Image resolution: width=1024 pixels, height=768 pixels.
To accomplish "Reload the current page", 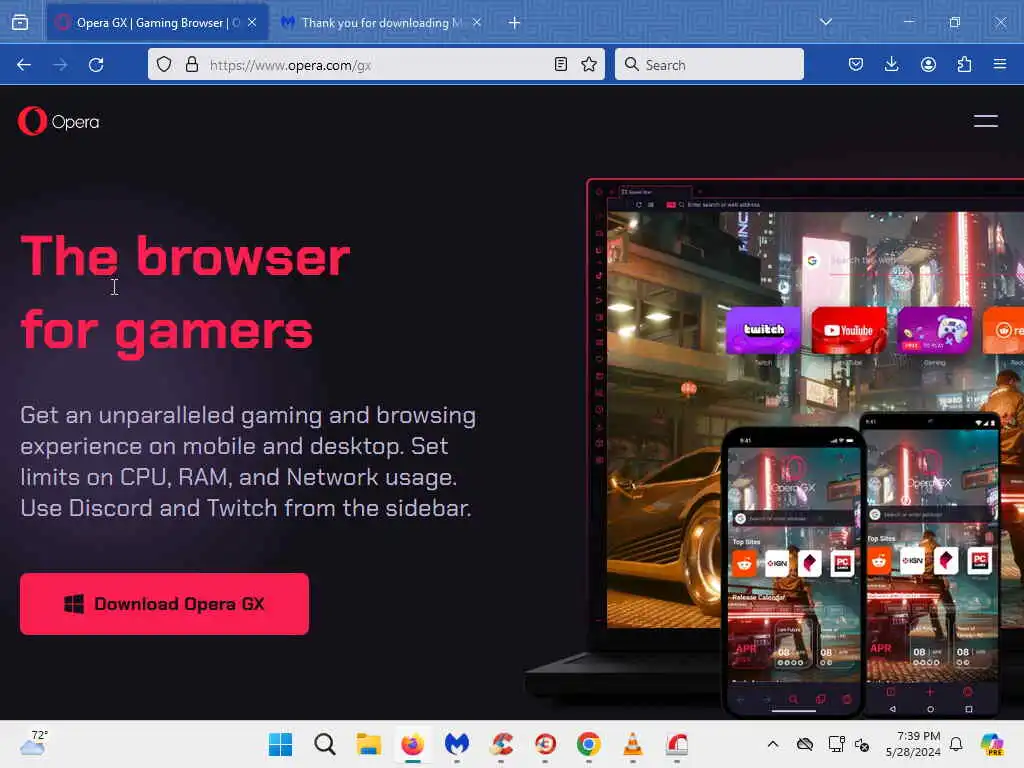I will click(96, 65).
